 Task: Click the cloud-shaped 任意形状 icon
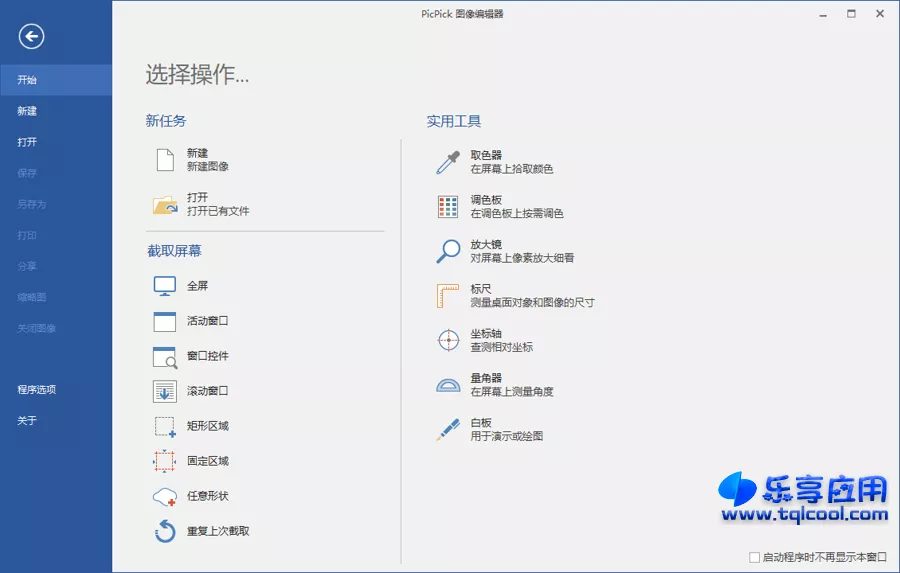point(165,497)
